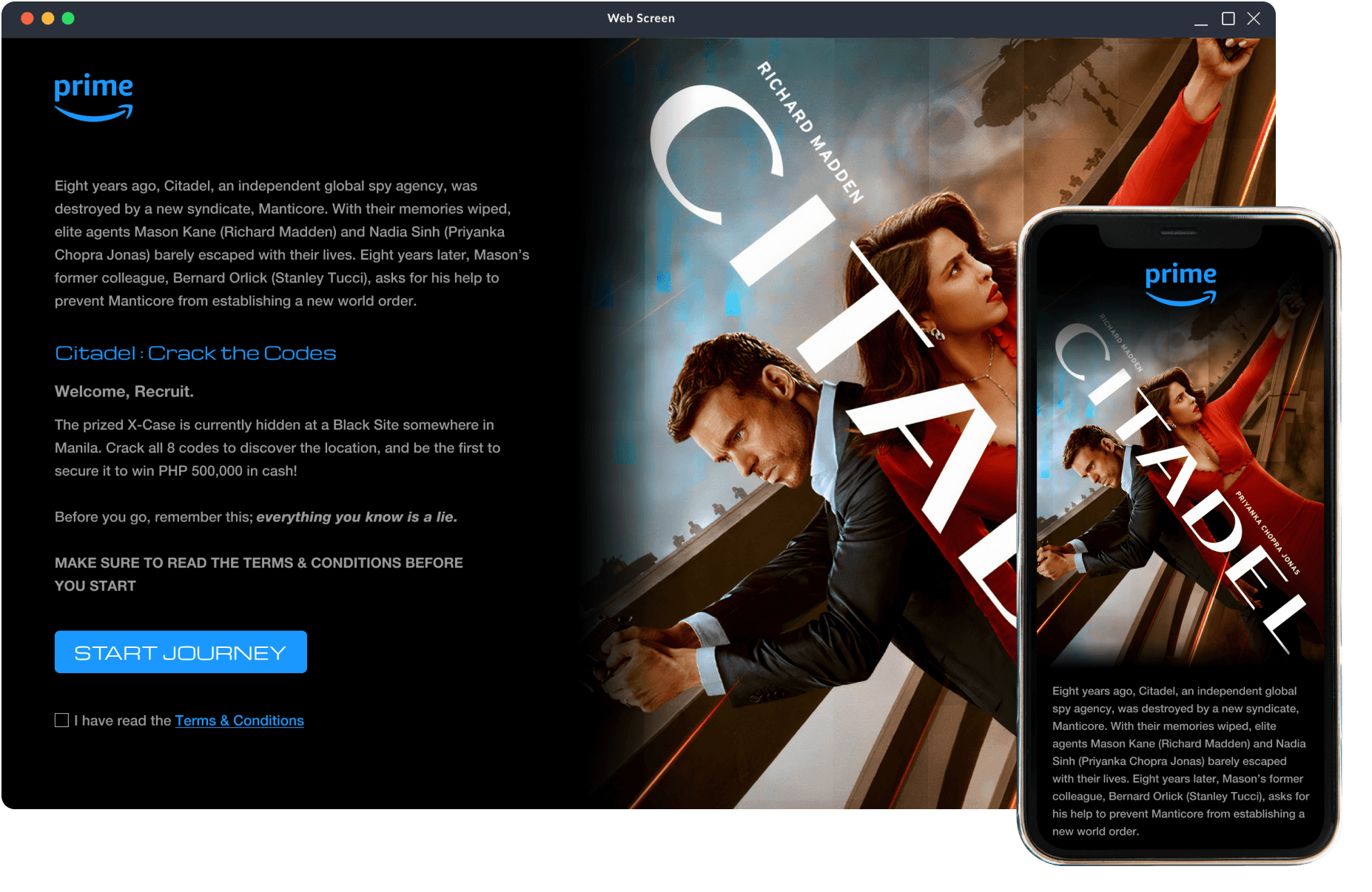Tick the I have read the Terms checkbox
The image size is (1372, 892).
(x=61, y=720)
